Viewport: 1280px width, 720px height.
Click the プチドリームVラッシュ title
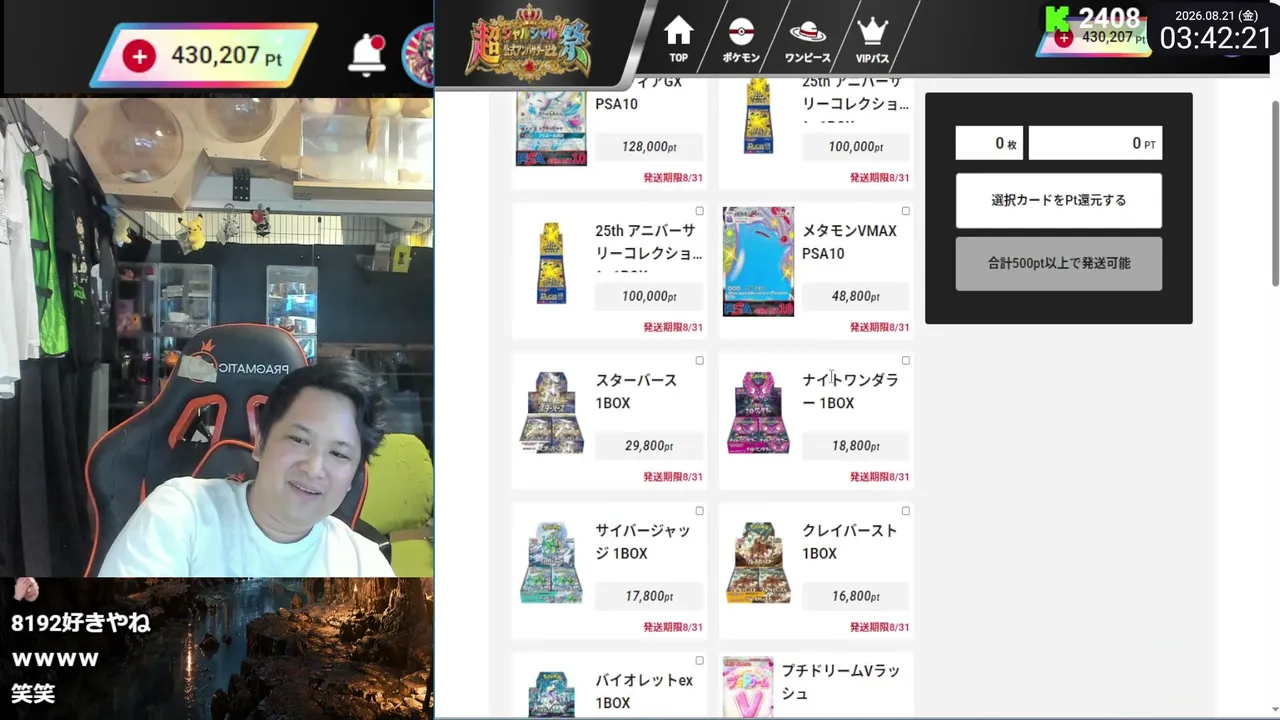tap(841, 682)
